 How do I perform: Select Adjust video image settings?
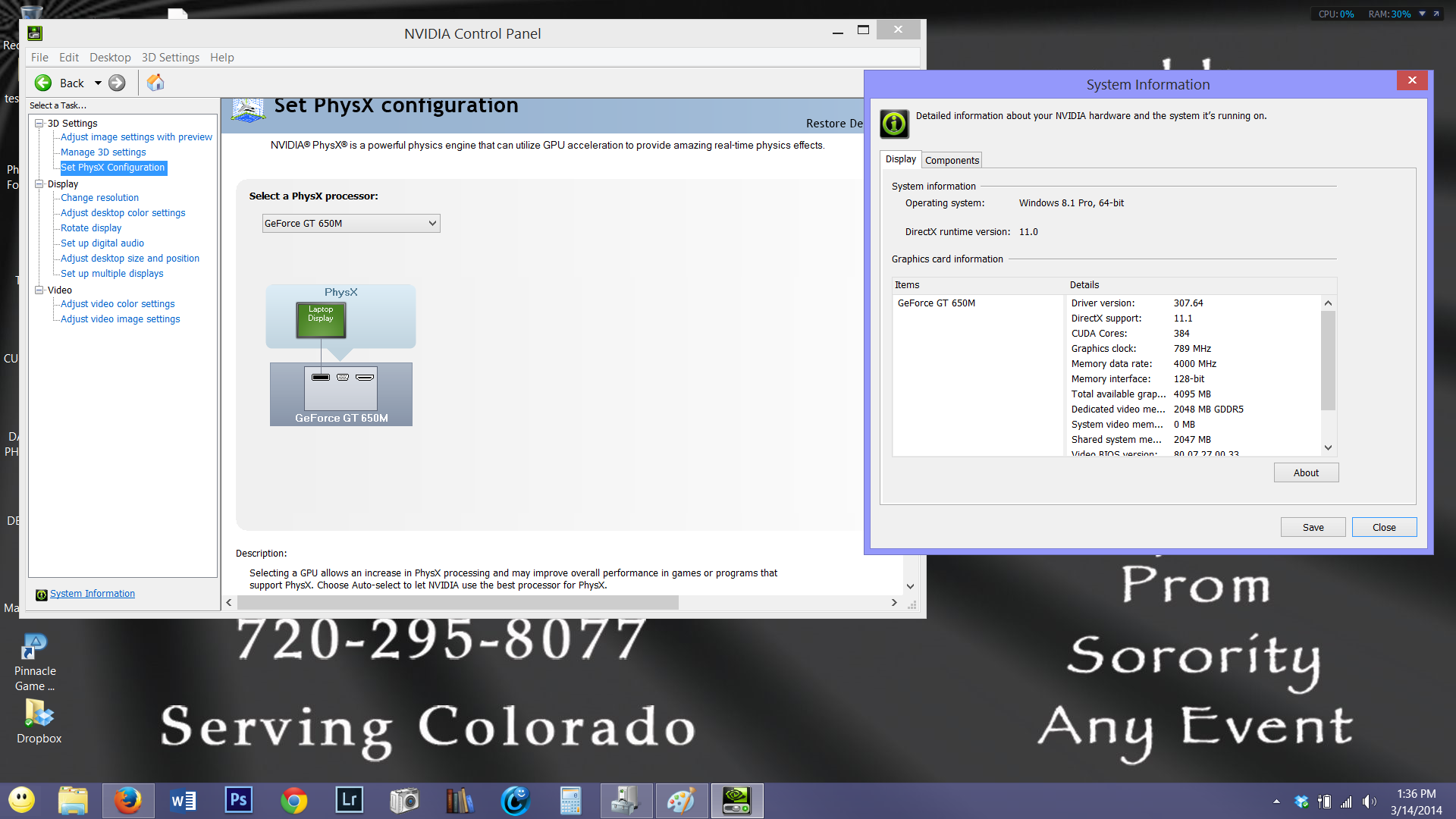pos(121,319)
